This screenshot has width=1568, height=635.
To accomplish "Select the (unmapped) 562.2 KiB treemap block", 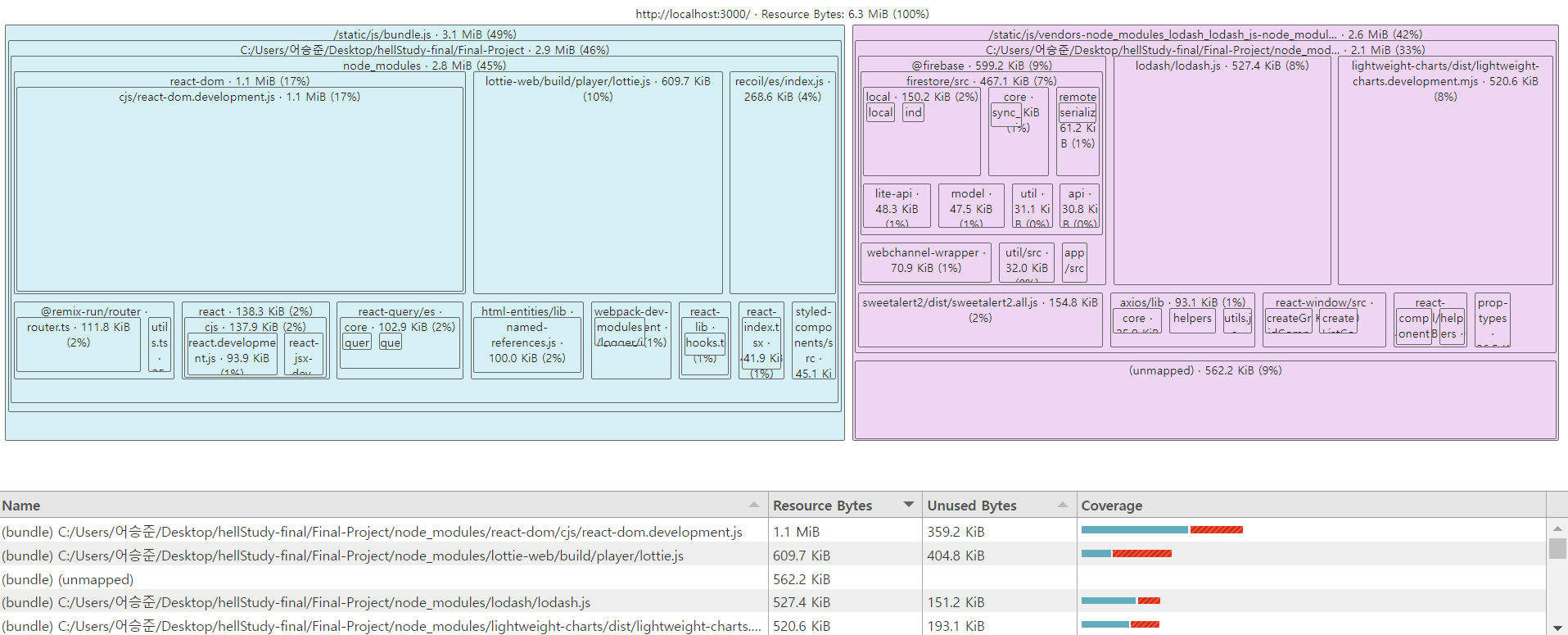I will point(1205,400).
